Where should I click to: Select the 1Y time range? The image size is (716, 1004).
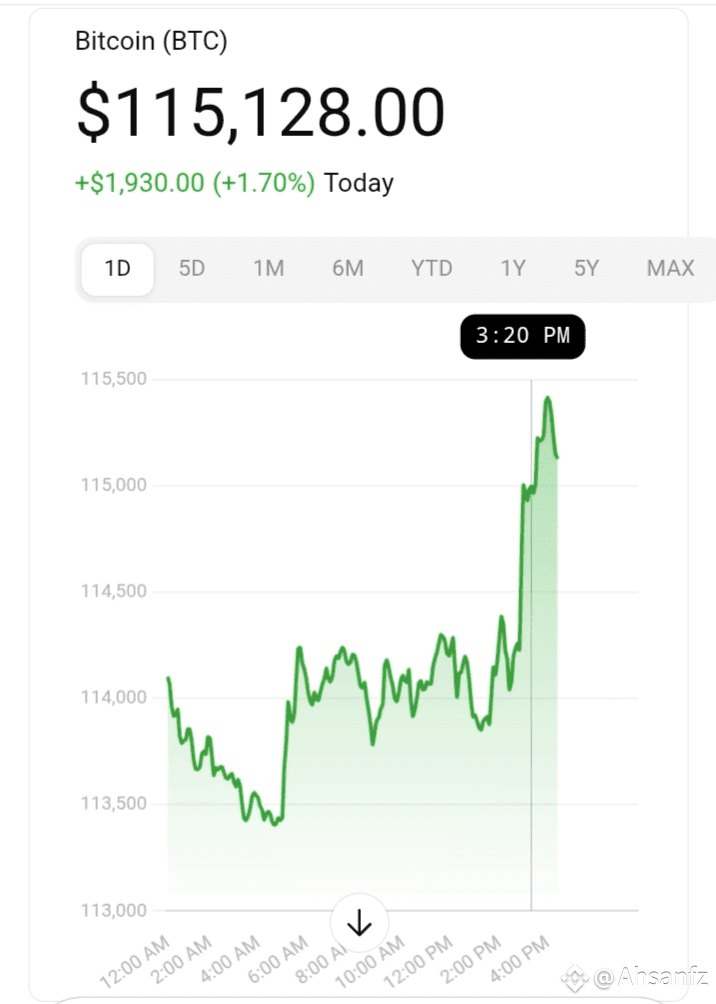point(513,268)
